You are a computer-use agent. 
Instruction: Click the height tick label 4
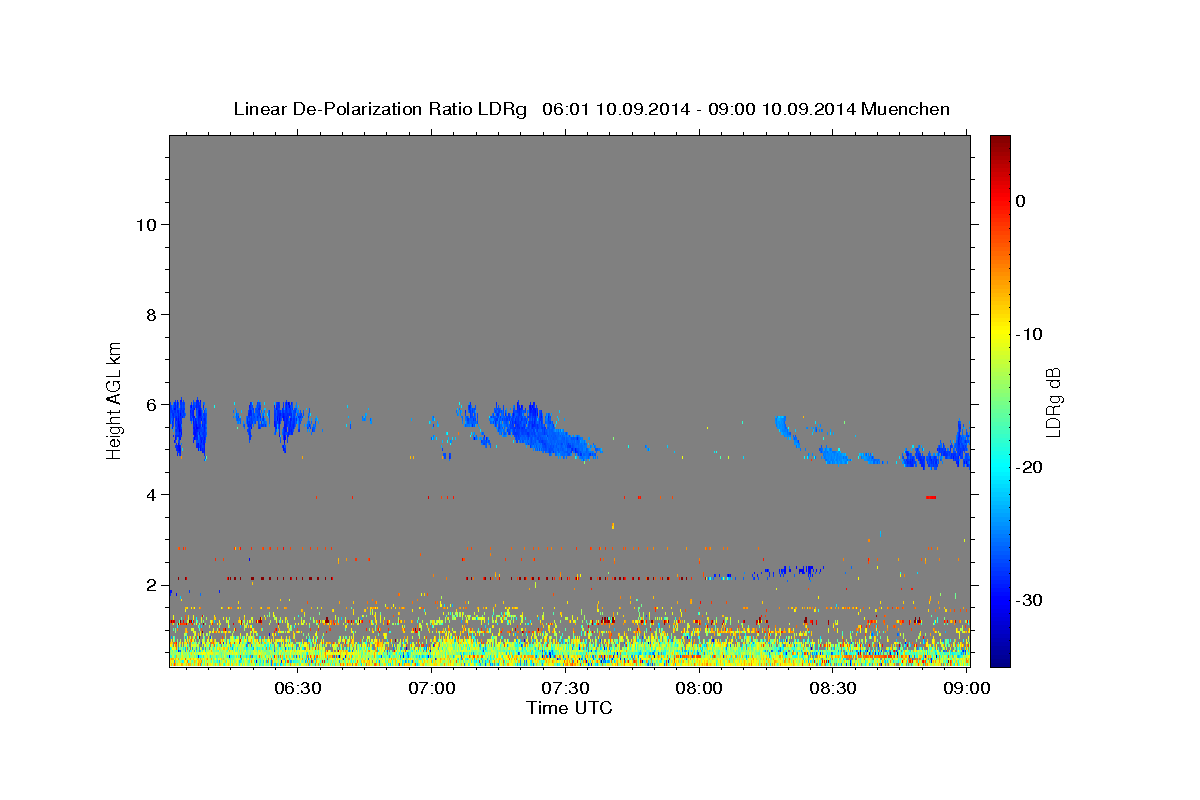(151, 494)
